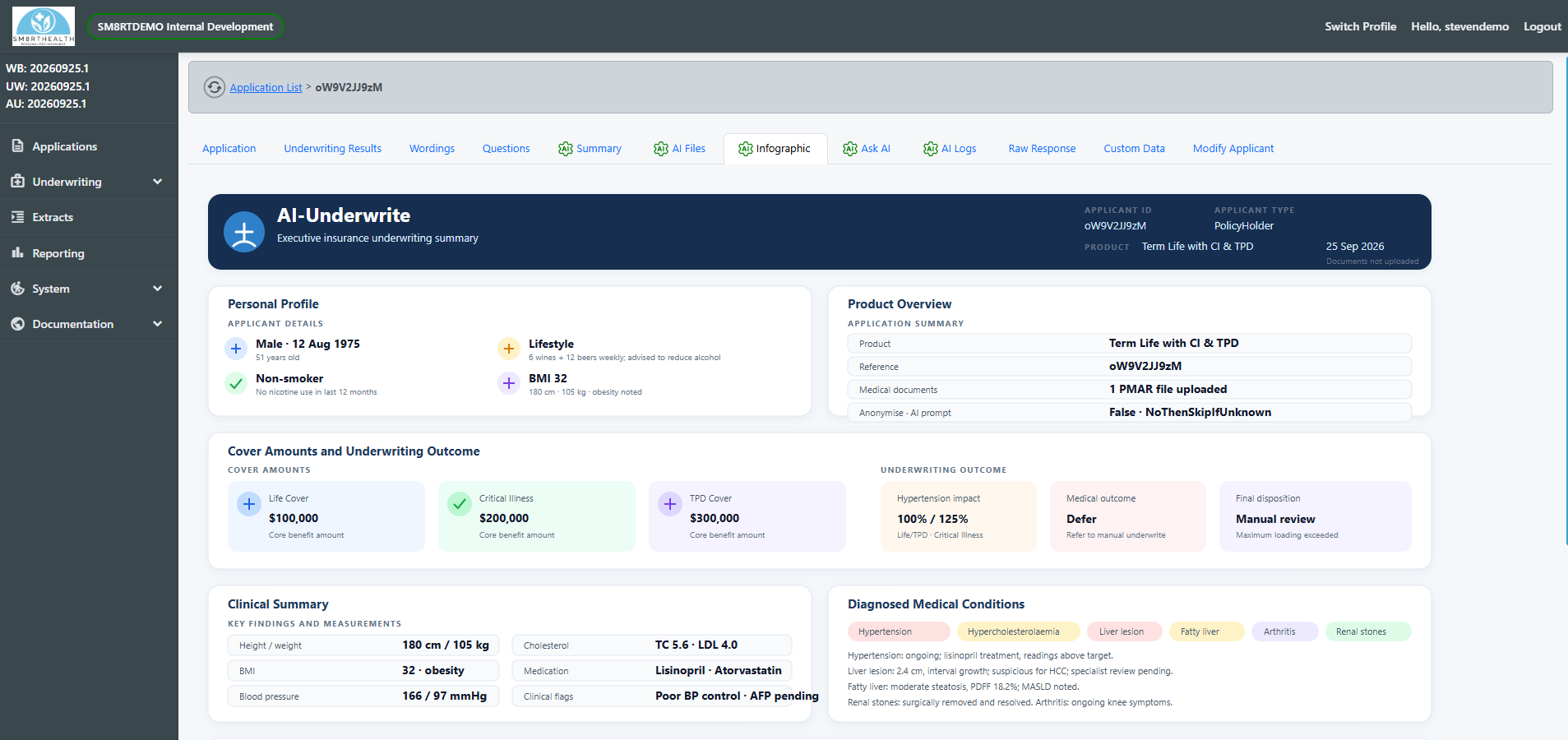The height and width of the screenshot is (740, 1568).
Task: Click the Hypercholesterolaemia condition tag
Action: pos(1018,631)
